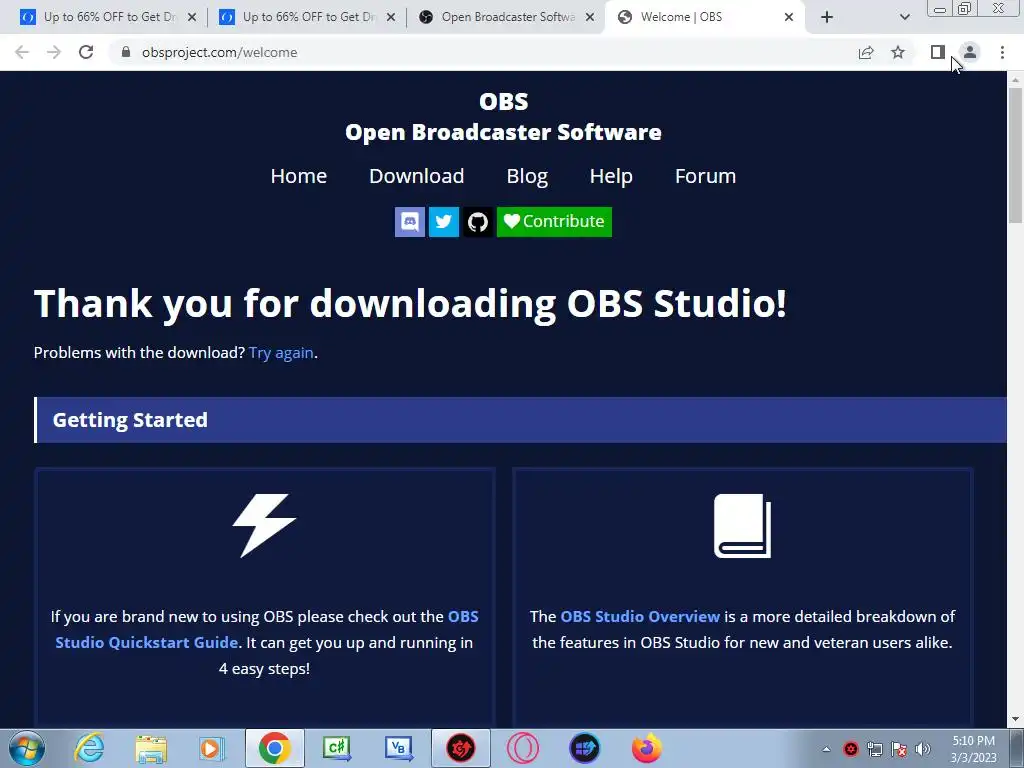Launch Firefox from the taskbar
The image size is (1024, 768).
pos(647,748)
